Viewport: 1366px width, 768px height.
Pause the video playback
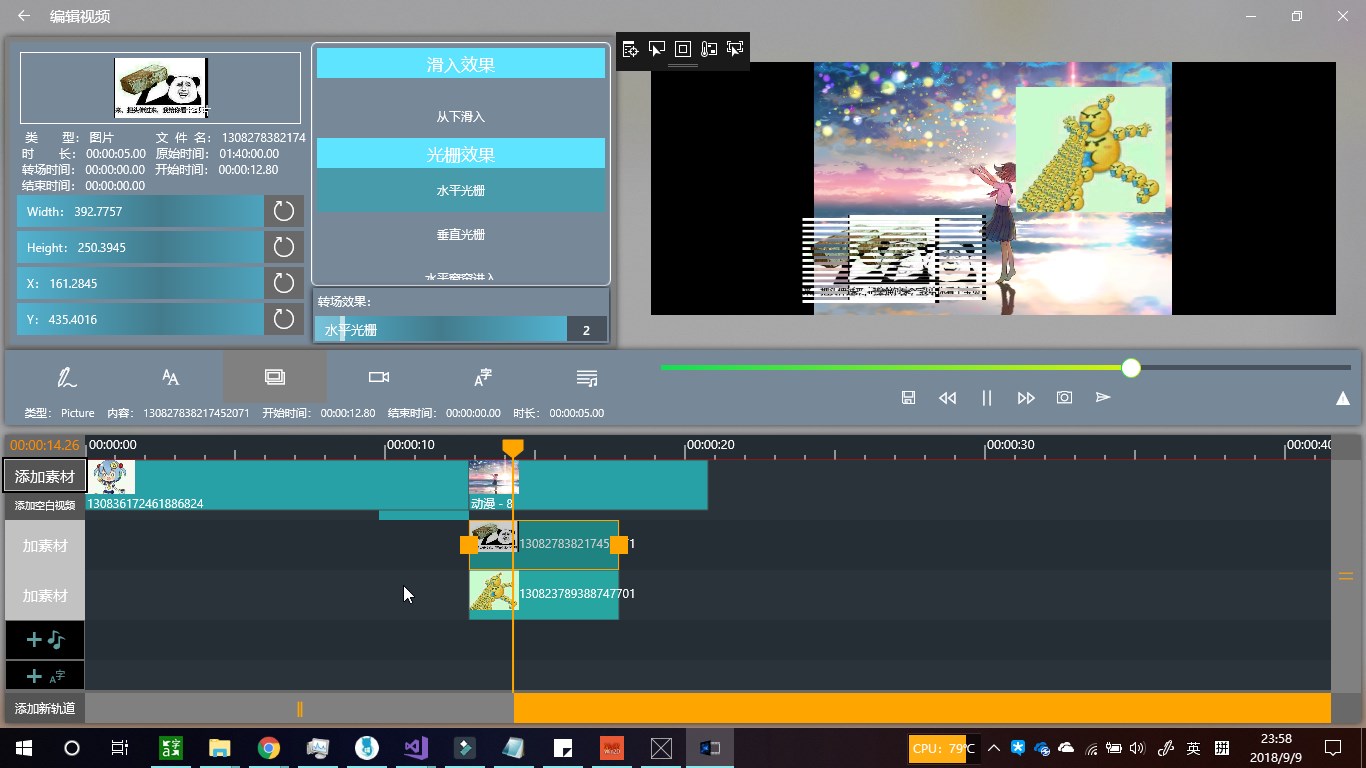pyautogui.click(x=986, y=397)
